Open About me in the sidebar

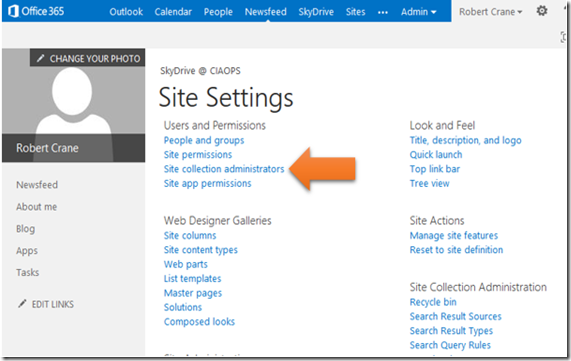pos(36,207)
